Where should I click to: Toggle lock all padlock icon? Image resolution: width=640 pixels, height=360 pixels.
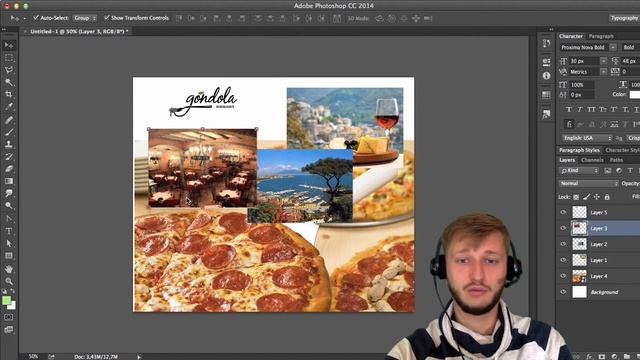(607, 197)
